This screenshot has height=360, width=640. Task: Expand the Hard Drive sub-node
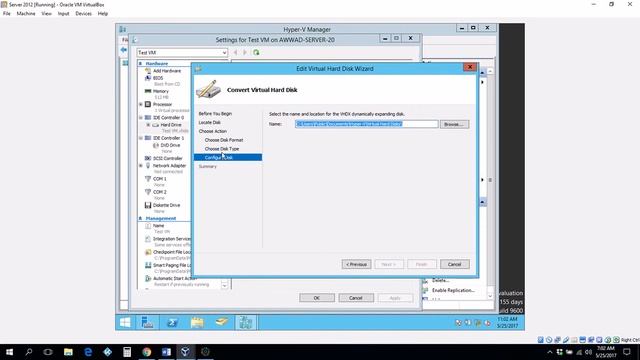pos(148,125)
